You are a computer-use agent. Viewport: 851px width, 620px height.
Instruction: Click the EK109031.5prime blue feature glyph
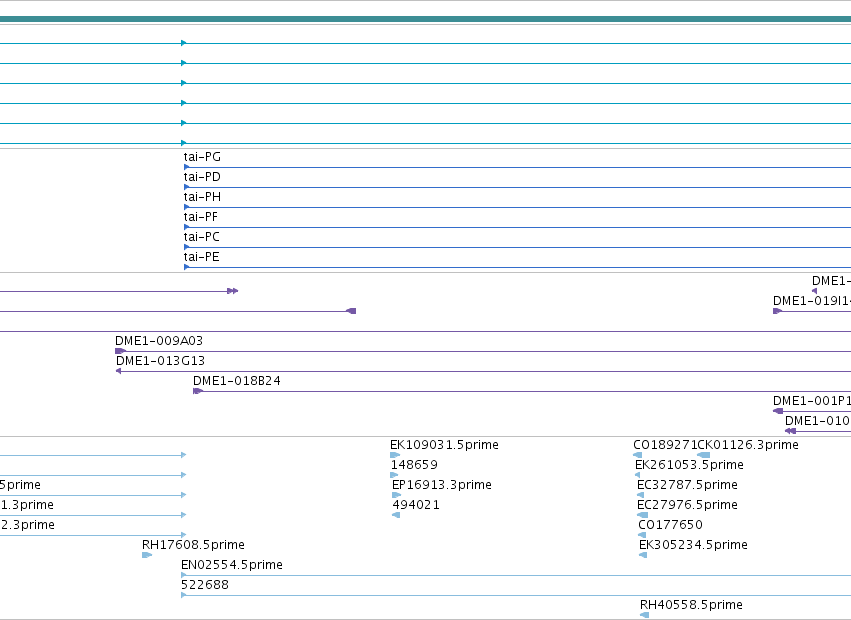[395, 455]
